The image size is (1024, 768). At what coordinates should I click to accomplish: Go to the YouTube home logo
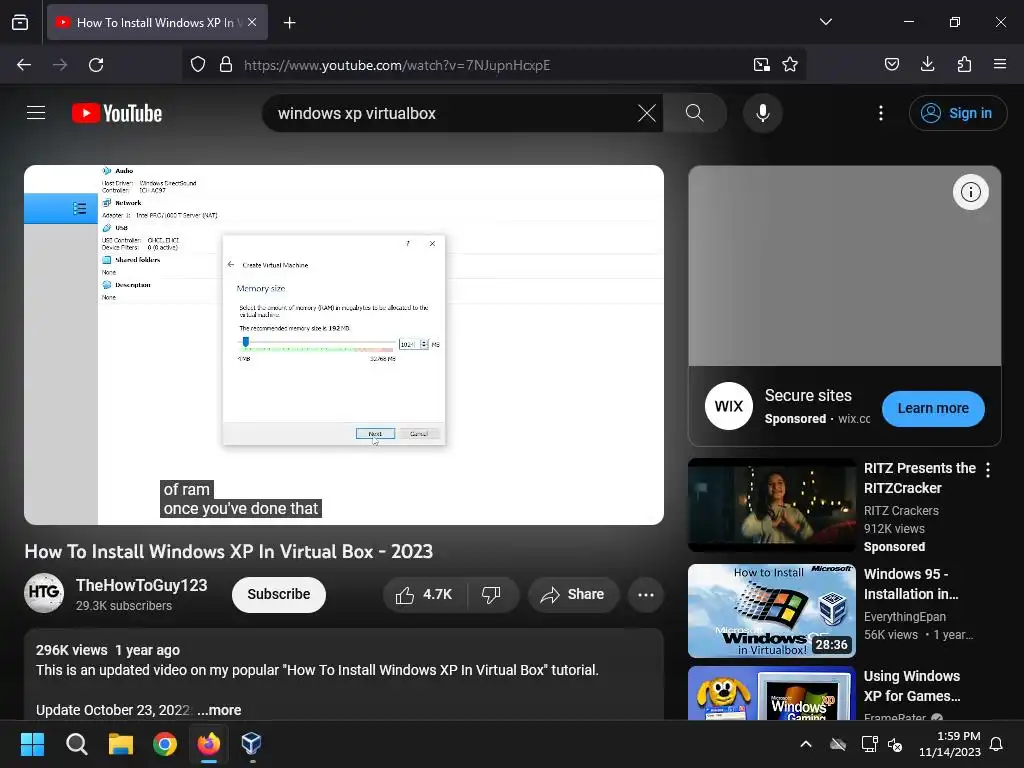pos(117,114)
